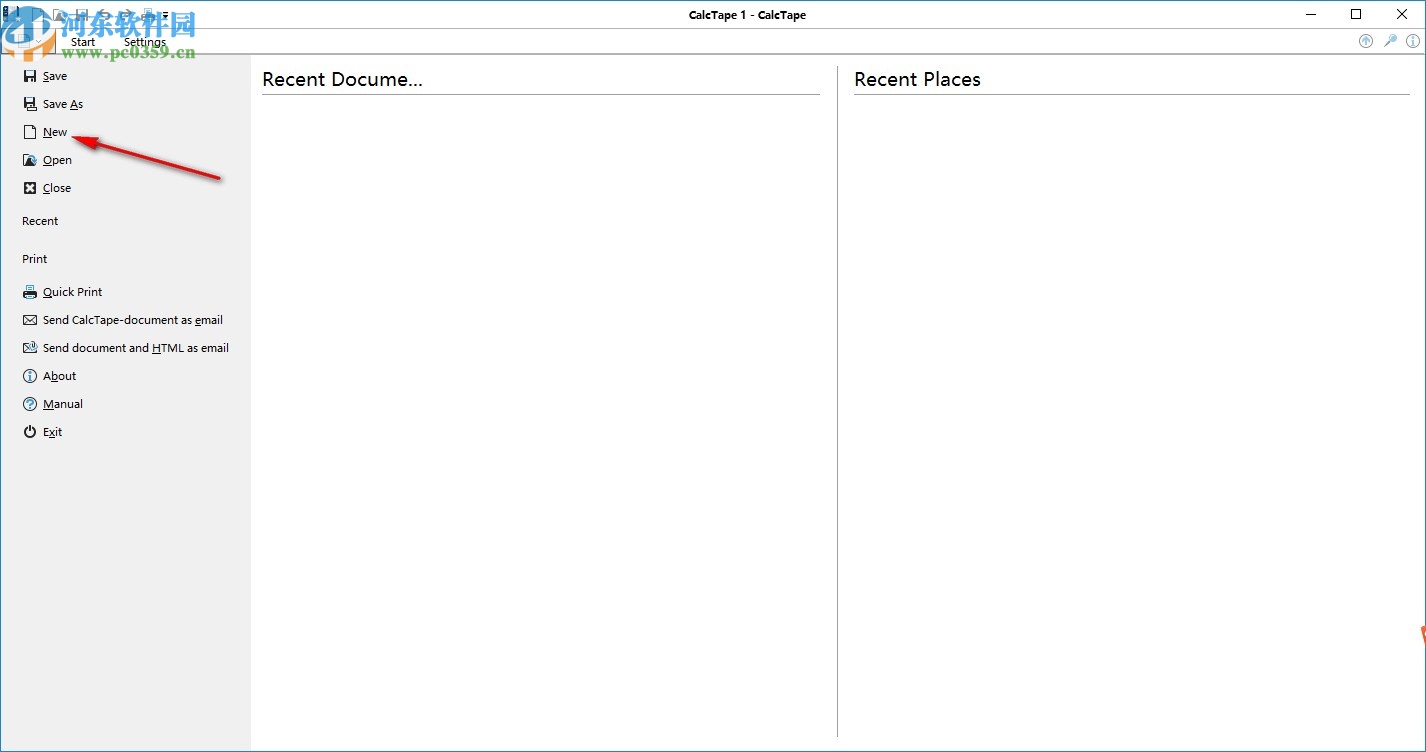Open the application file menu button
The width and height of the screenshot is (1426, 752).
click(x=28, y=40)
